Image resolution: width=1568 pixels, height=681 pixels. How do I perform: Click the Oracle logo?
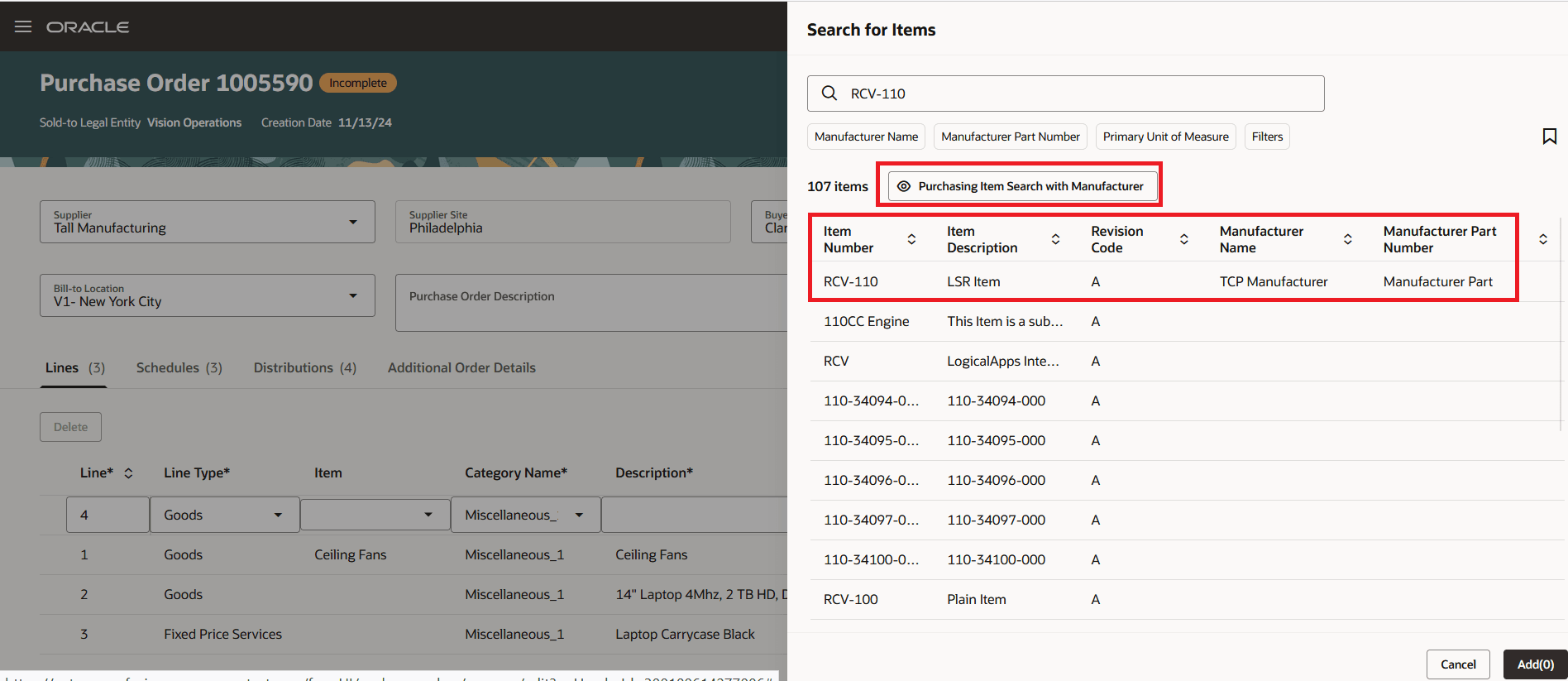[88, 27]
